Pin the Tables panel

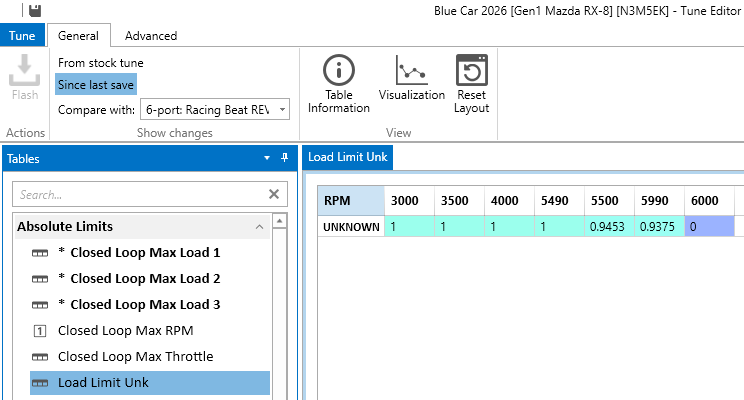point(284,158)
